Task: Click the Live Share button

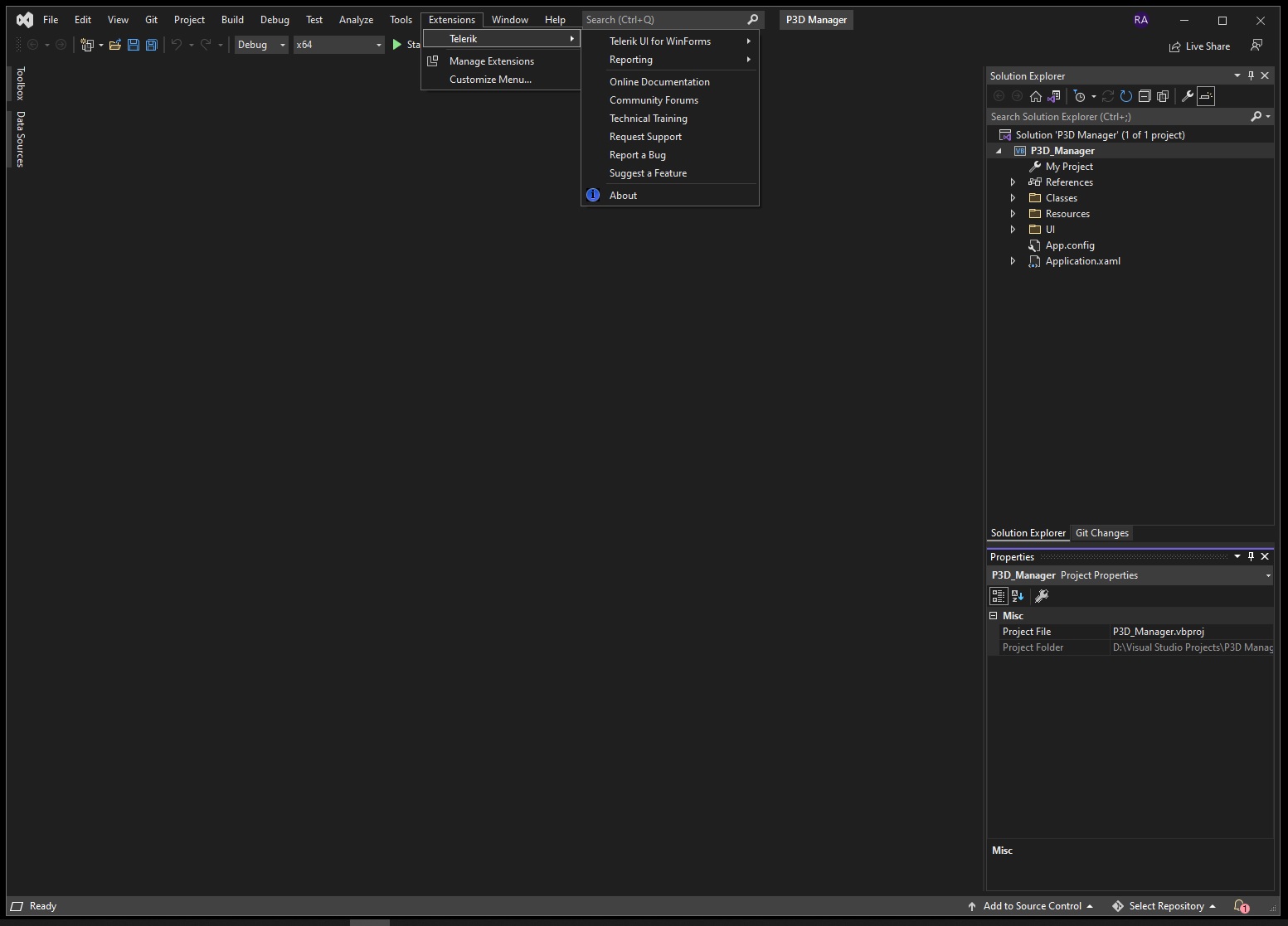Action: [x=1199, y=46]
